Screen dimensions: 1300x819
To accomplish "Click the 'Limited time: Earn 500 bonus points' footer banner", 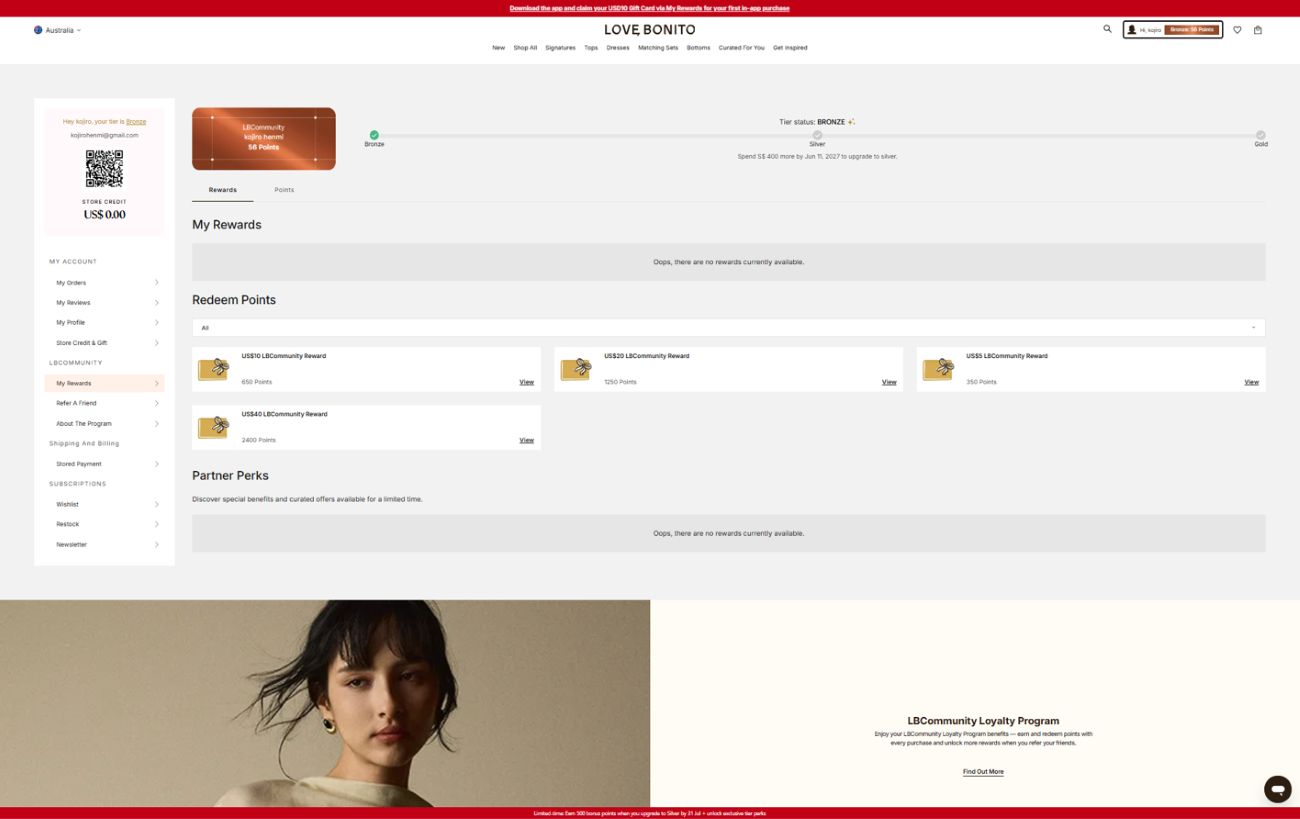I will coord(650,813).
